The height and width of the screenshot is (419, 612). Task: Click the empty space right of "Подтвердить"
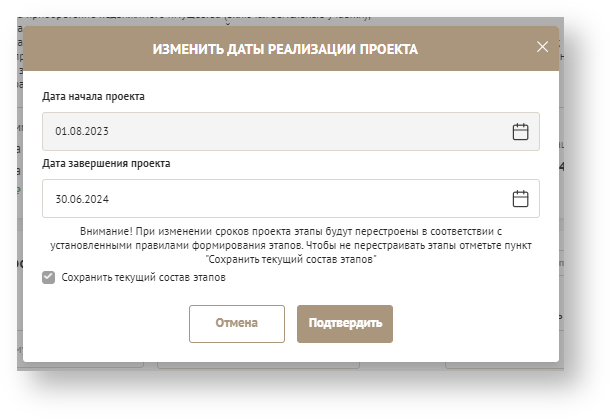(x=470, y=323)
